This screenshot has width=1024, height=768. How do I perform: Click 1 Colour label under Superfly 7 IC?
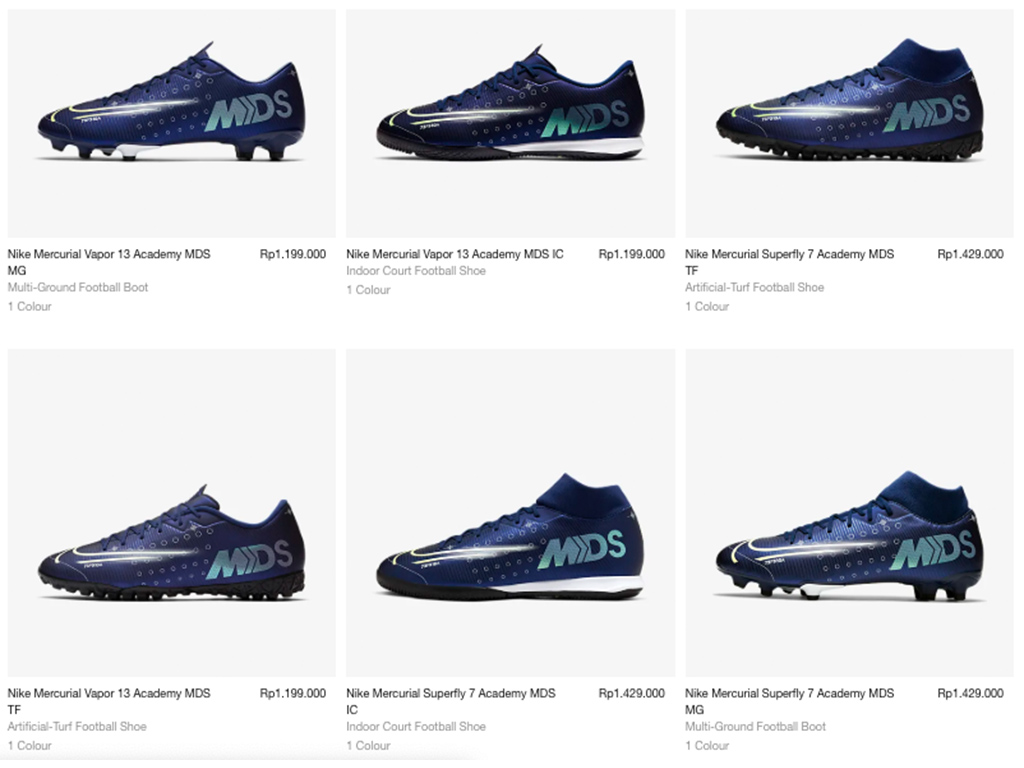click(368, 746)
